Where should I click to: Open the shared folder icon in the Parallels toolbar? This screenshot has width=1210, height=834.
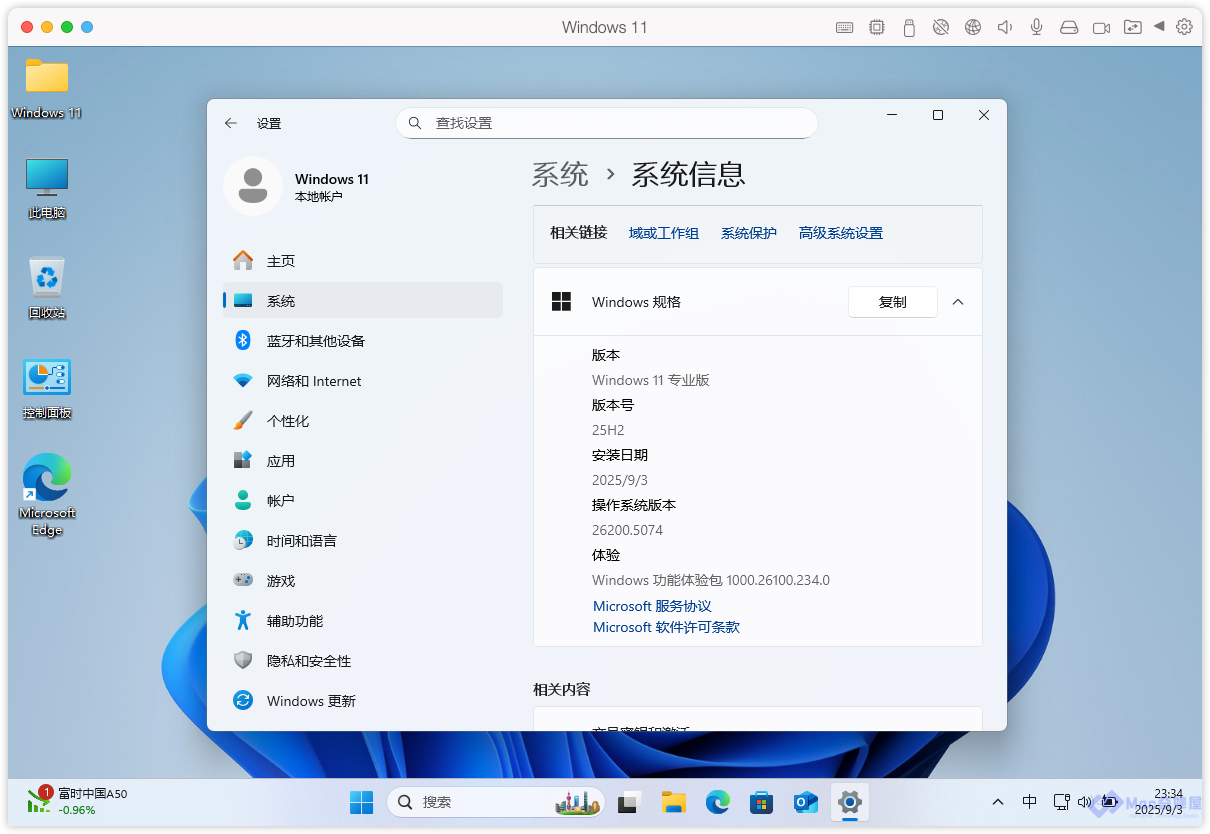[x=1133, y=28]
